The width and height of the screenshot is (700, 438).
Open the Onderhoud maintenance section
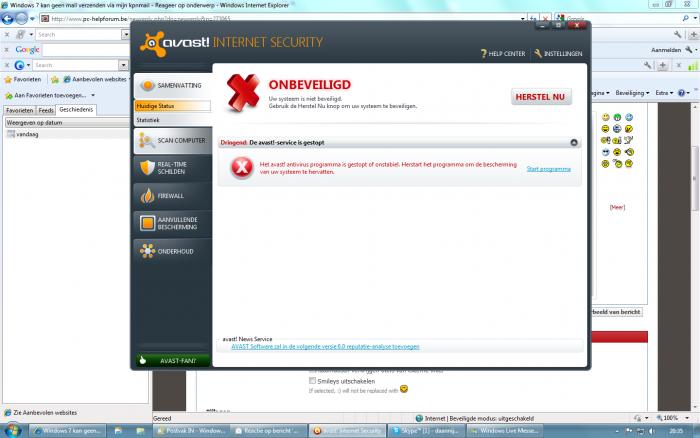pyautogui.click(x=173, y=251)
